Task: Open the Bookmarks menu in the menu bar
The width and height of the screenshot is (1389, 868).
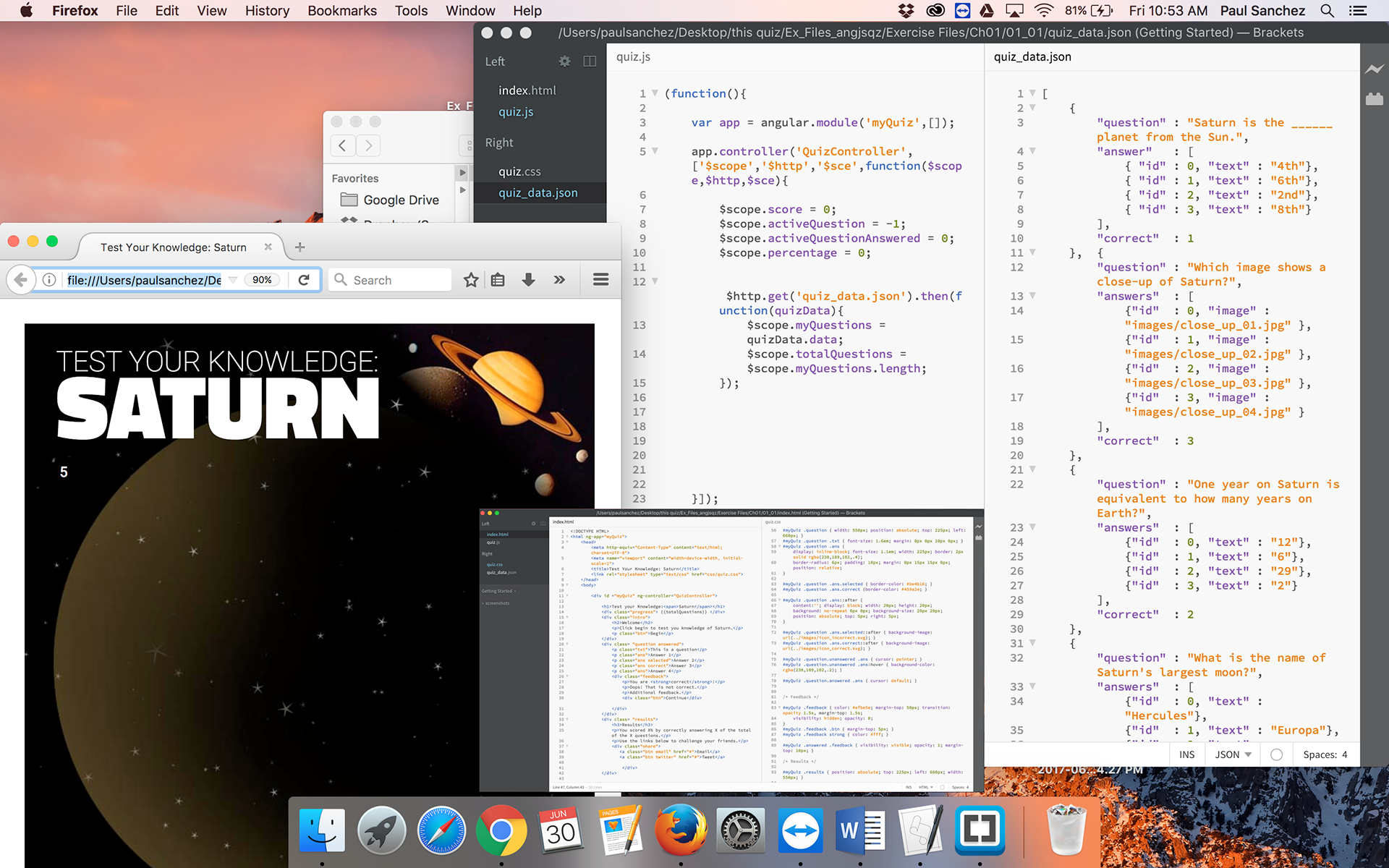Action: [341, 11]
